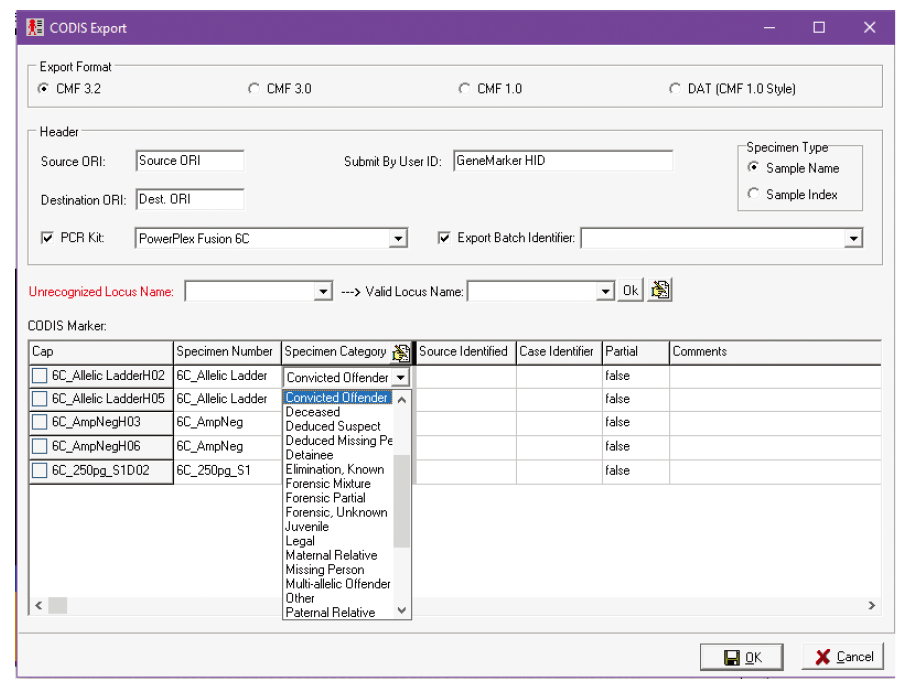Click the Destination ORI input field

[190, 199]
